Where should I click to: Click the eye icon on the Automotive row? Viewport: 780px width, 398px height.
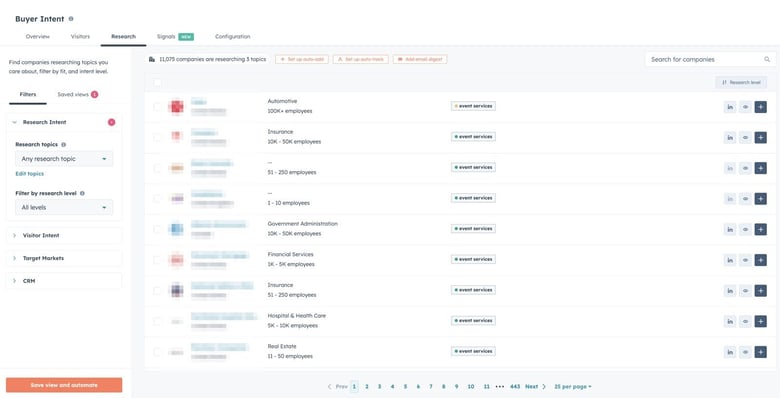[x=745, y=107]
